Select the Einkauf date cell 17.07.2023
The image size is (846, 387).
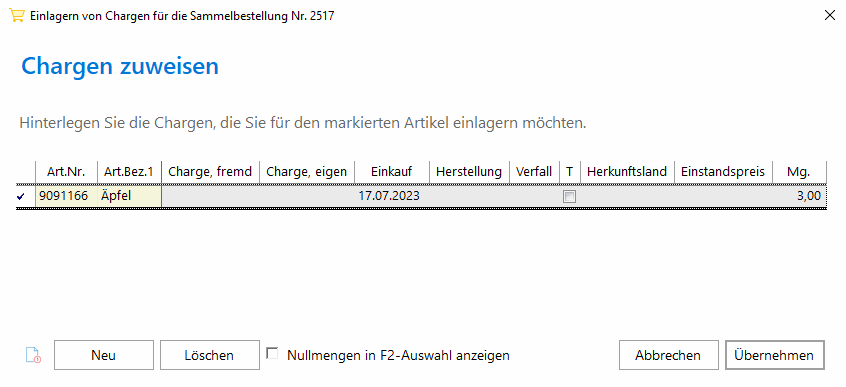(389, 196)
